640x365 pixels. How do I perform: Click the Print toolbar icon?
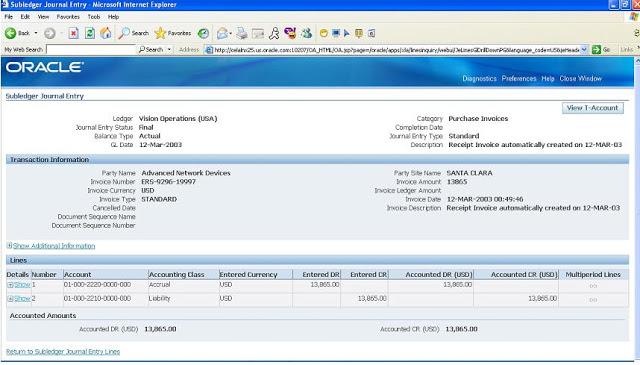242,33
